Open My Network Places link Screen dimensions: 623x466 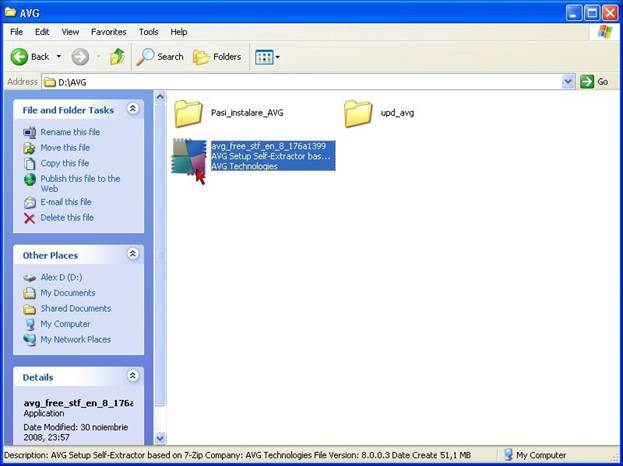(x=75, y=340)
